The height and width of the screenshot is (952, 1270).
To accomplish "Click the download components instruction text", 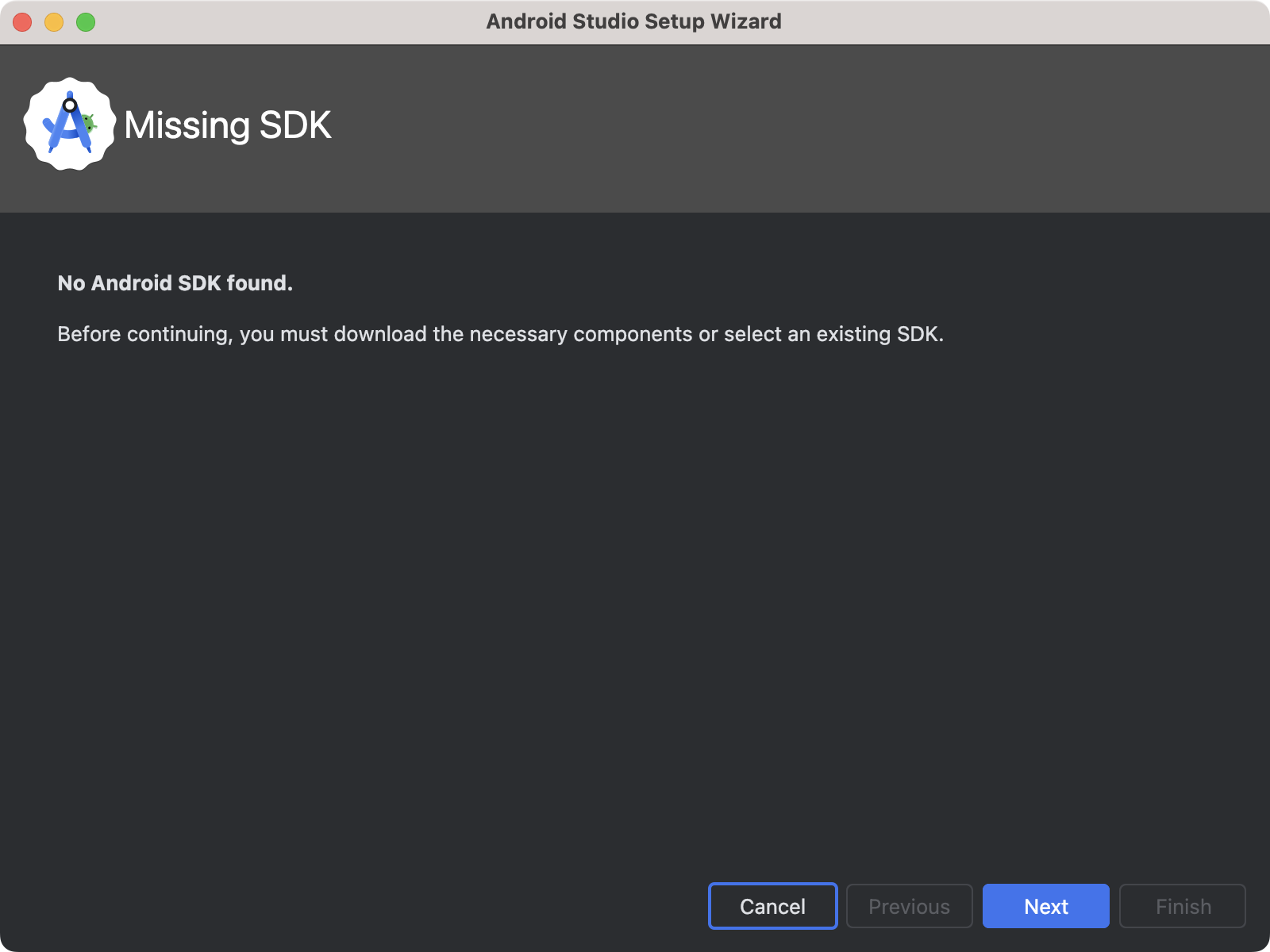I will [500, 334].
